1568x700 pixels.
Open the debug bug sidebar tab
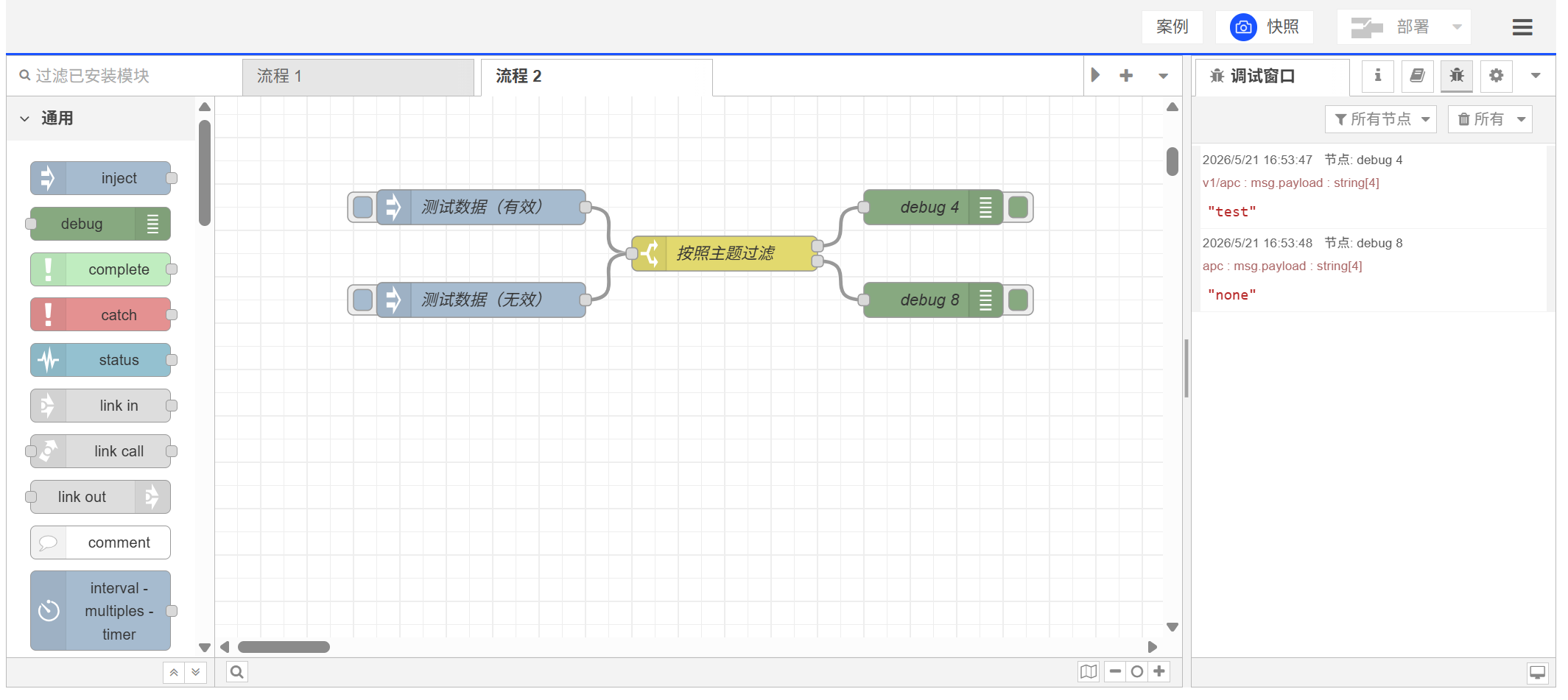1457,76
